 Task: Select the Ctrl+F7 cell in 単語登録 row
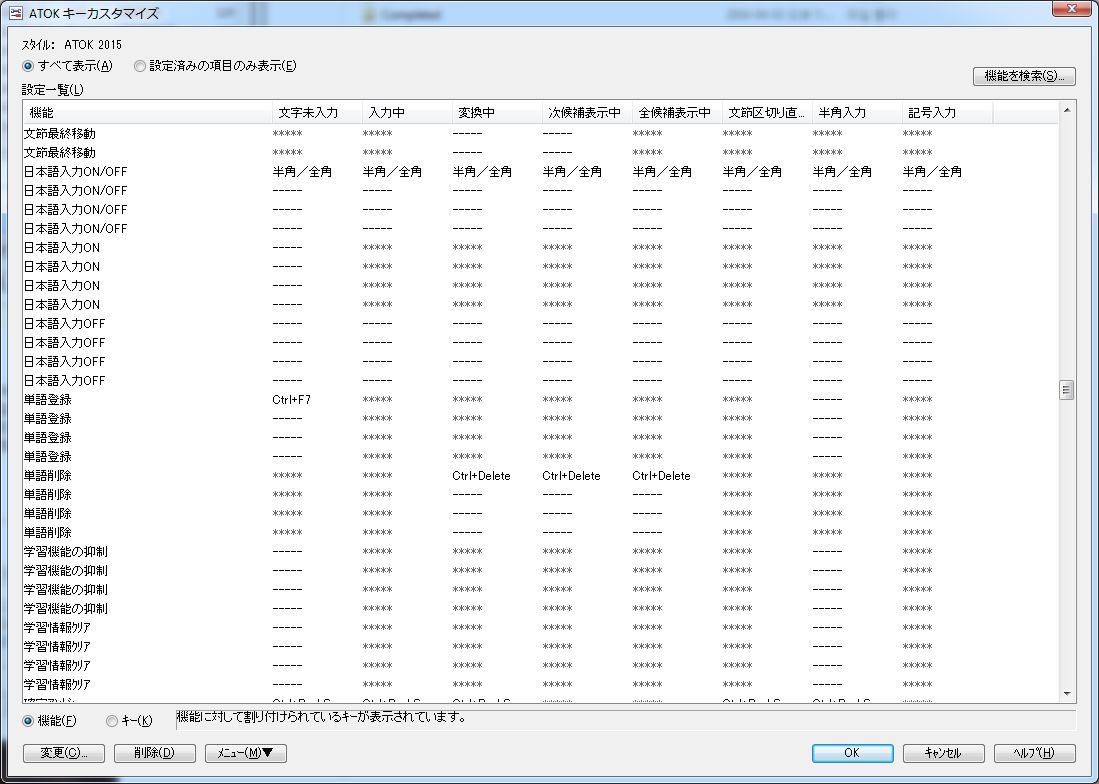pyautogui.click(x=292, y=400)
